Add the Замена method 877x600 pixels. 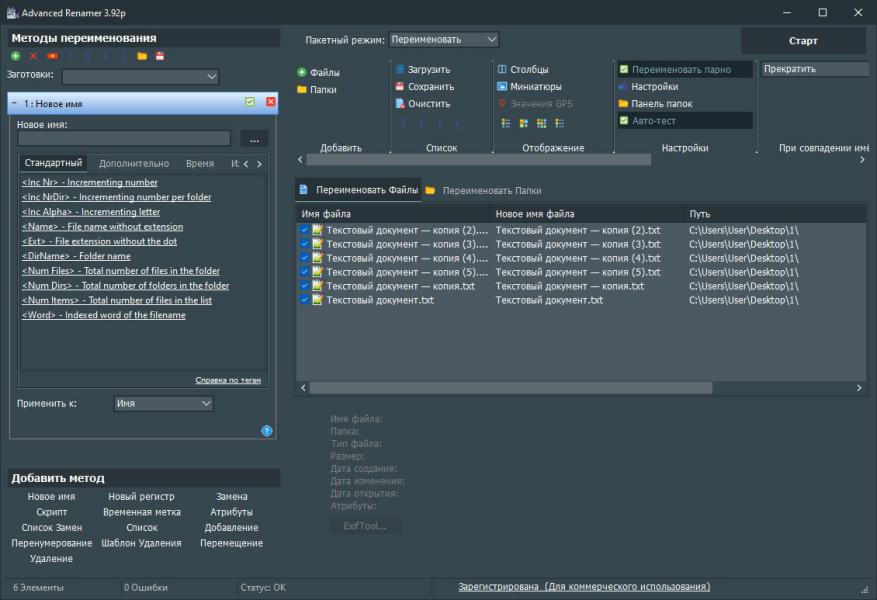pos(232,497)
